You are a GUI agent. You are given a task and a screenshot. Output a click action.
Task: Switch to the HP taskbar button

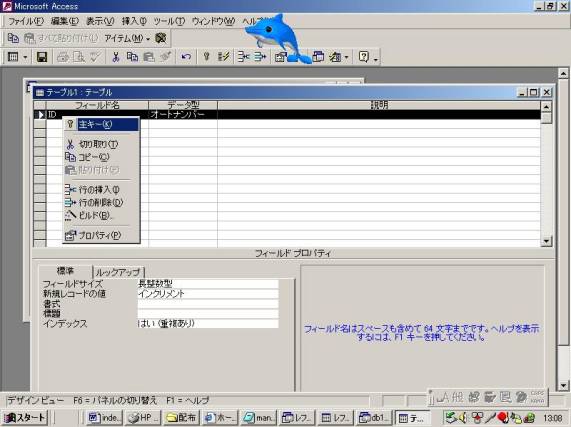coord(143,418)
